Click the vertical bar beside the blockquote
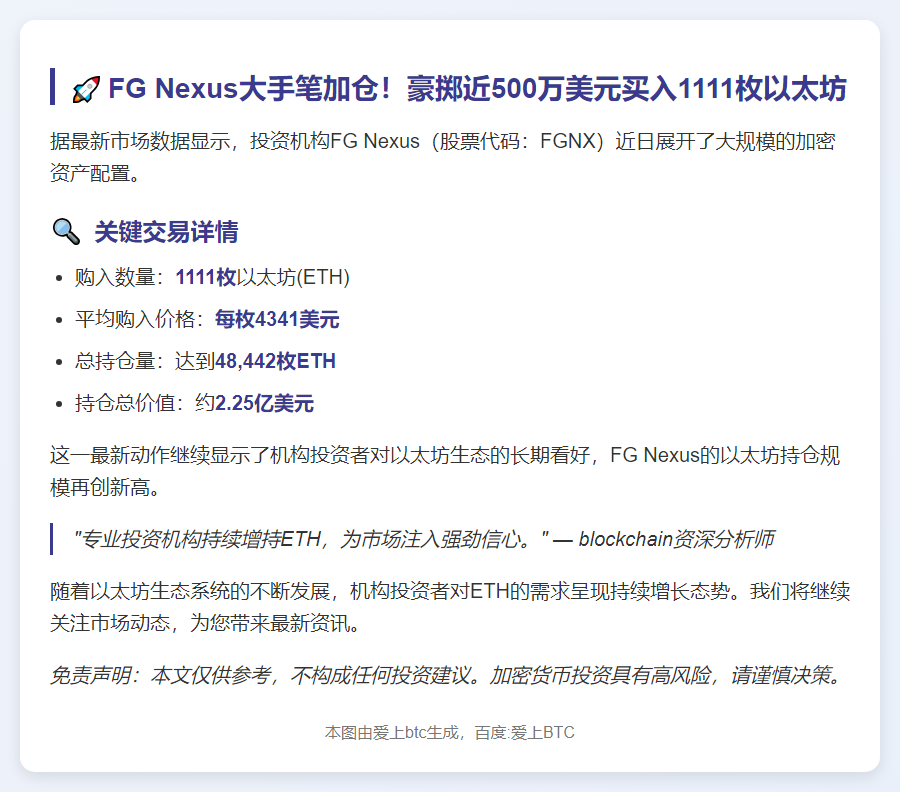 click(52, 539)
